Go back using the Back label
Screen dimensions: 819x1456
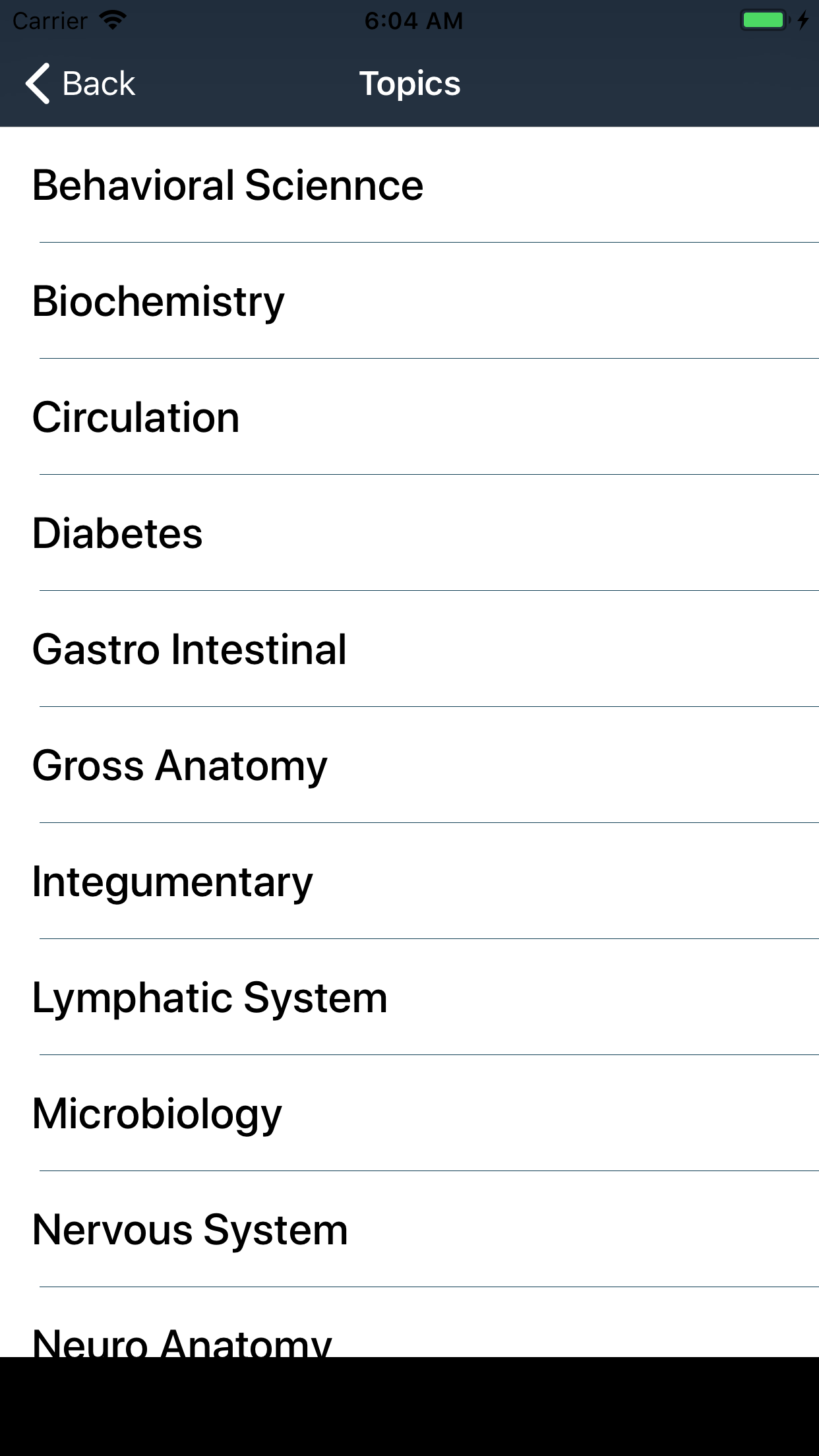(98, 84)
